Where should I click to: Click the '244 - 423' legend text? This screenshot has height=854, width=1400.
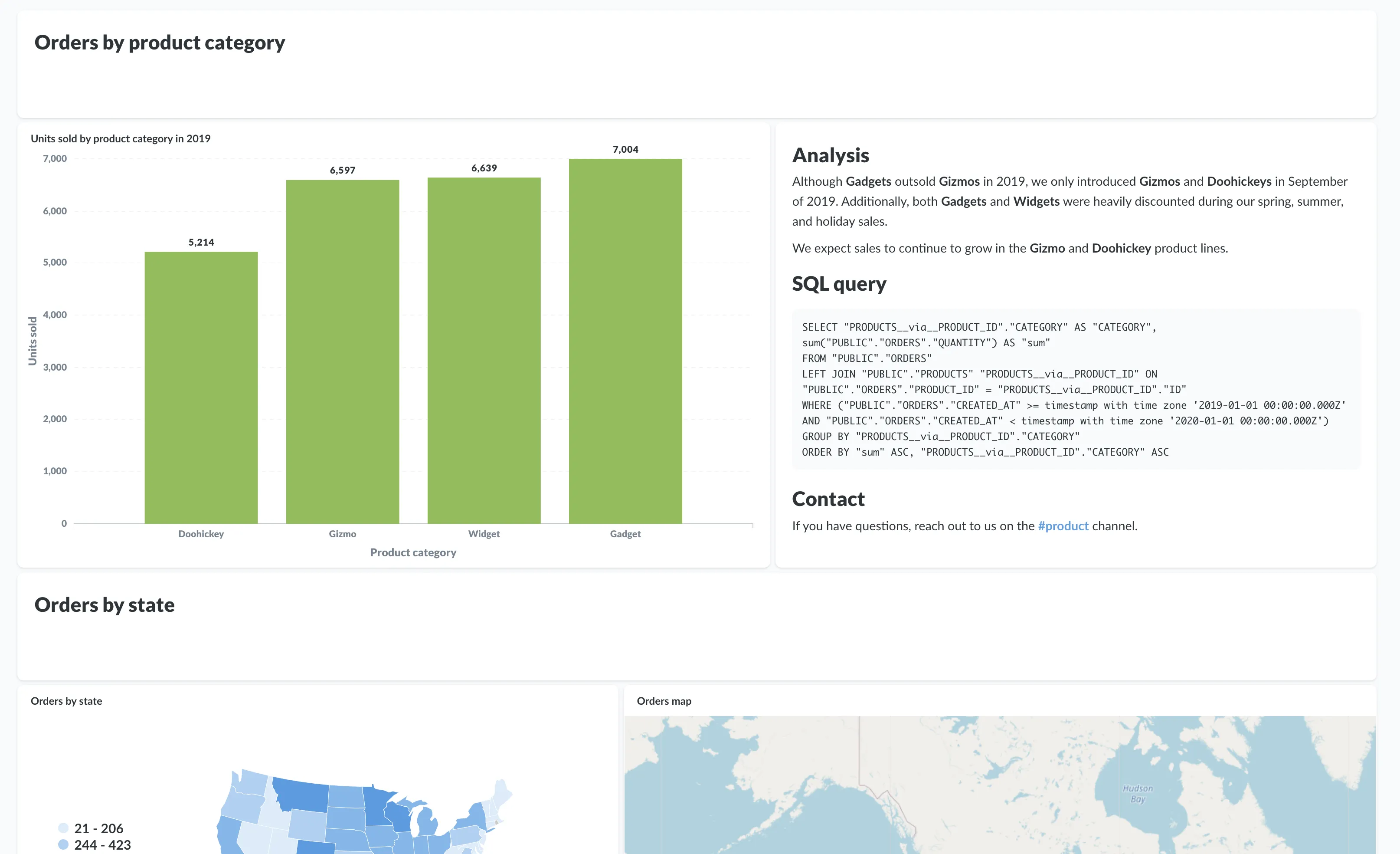click(x=103, y=845)
